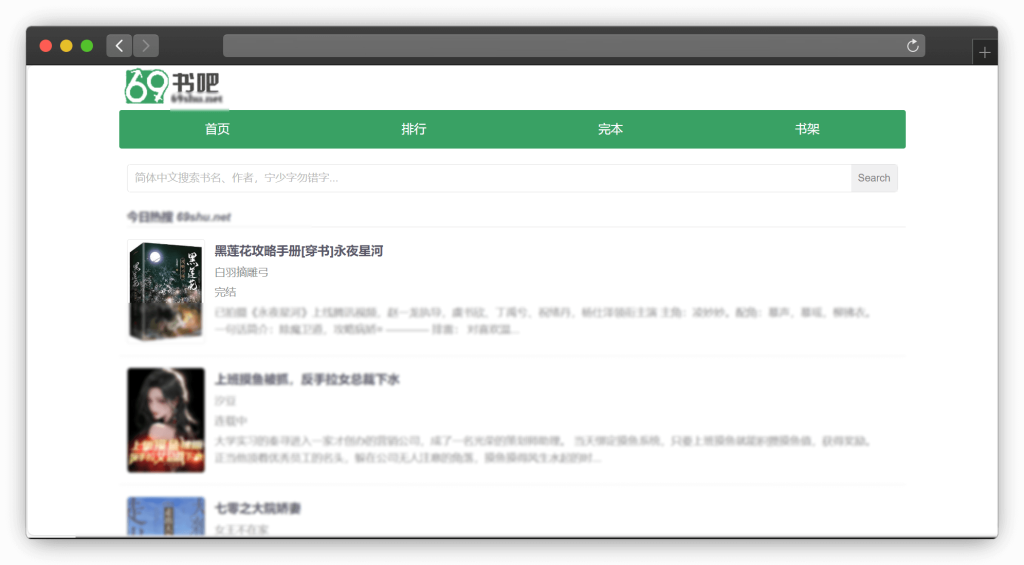Screen dimensions: 1024x565
Task: Open the 首页 navigation tab
Action: 217,129
